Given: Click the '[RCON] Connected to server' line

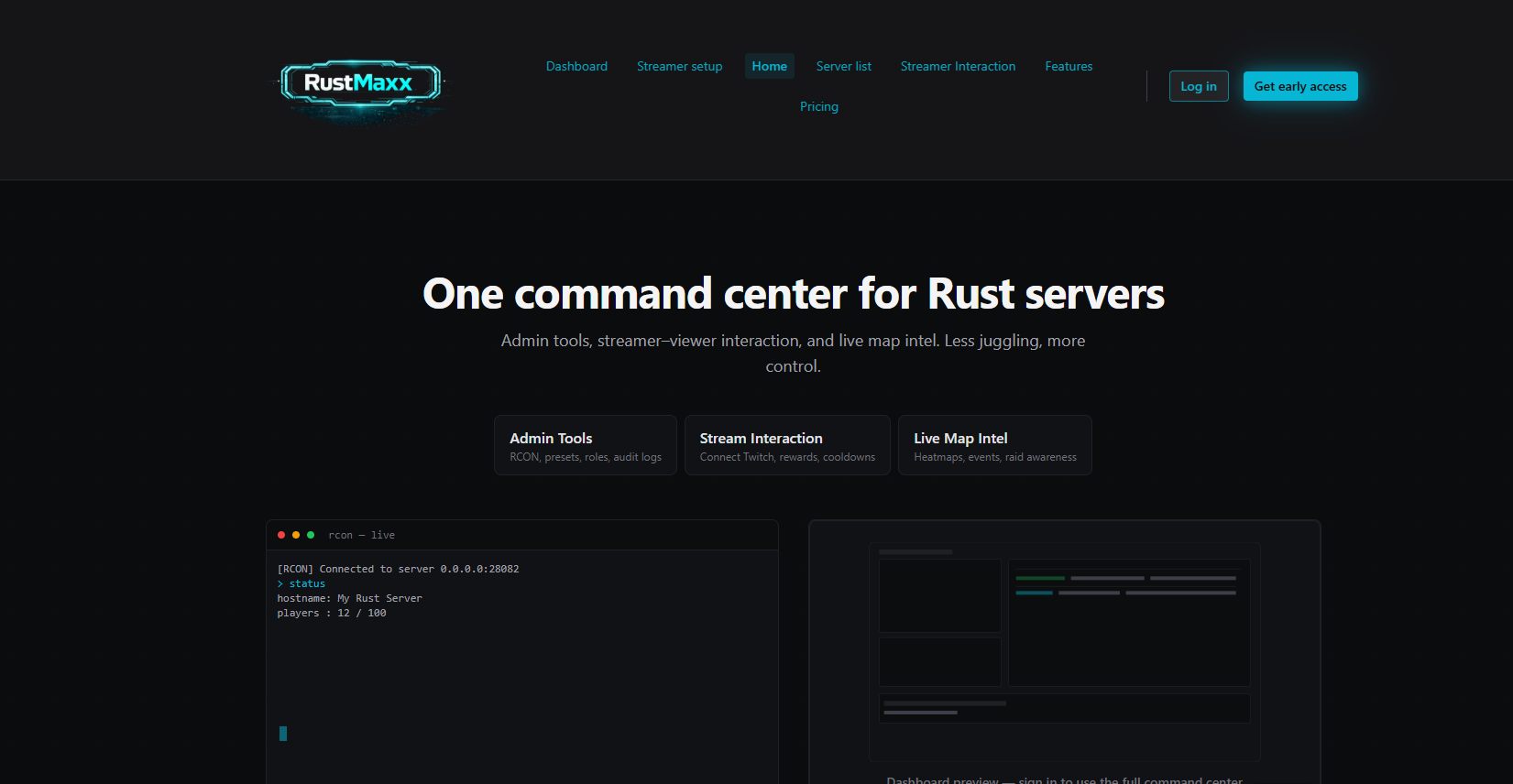Looking at the screenshot, I should click(398, 569).
